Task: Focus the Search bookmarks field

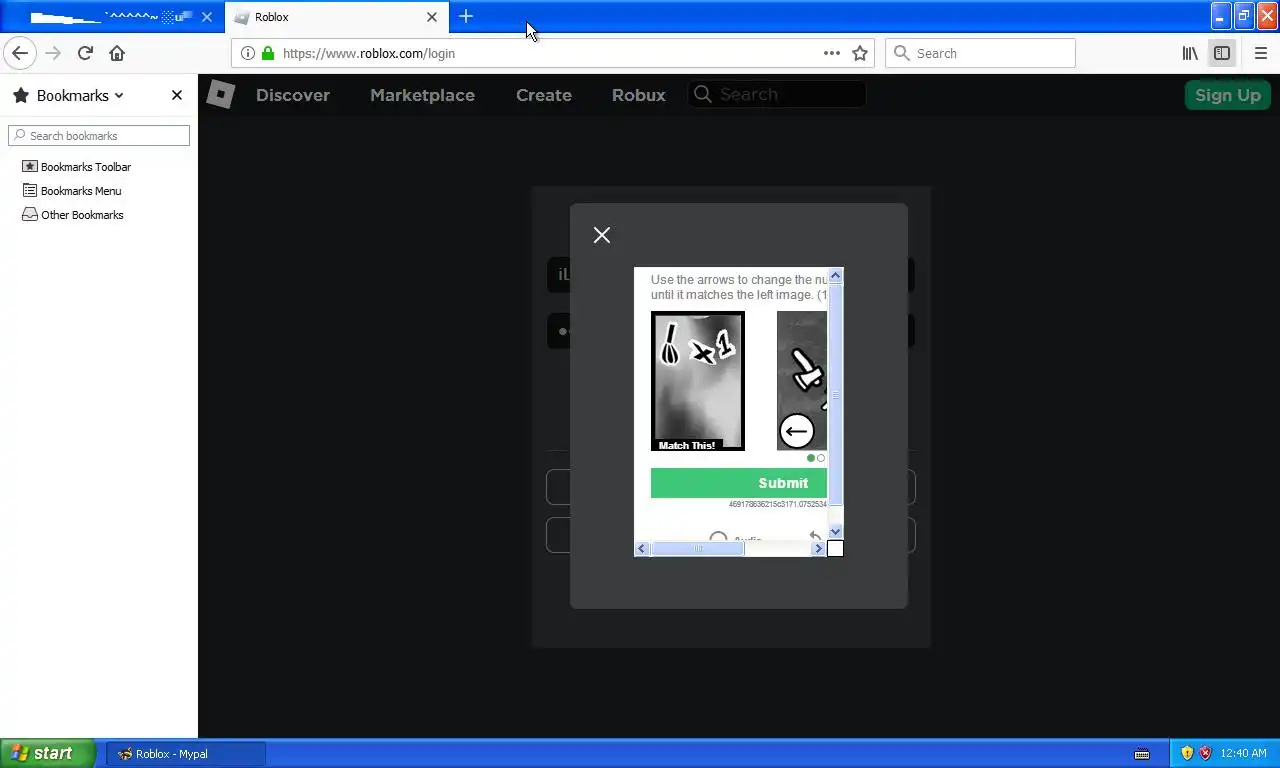Action: point(99,135)
